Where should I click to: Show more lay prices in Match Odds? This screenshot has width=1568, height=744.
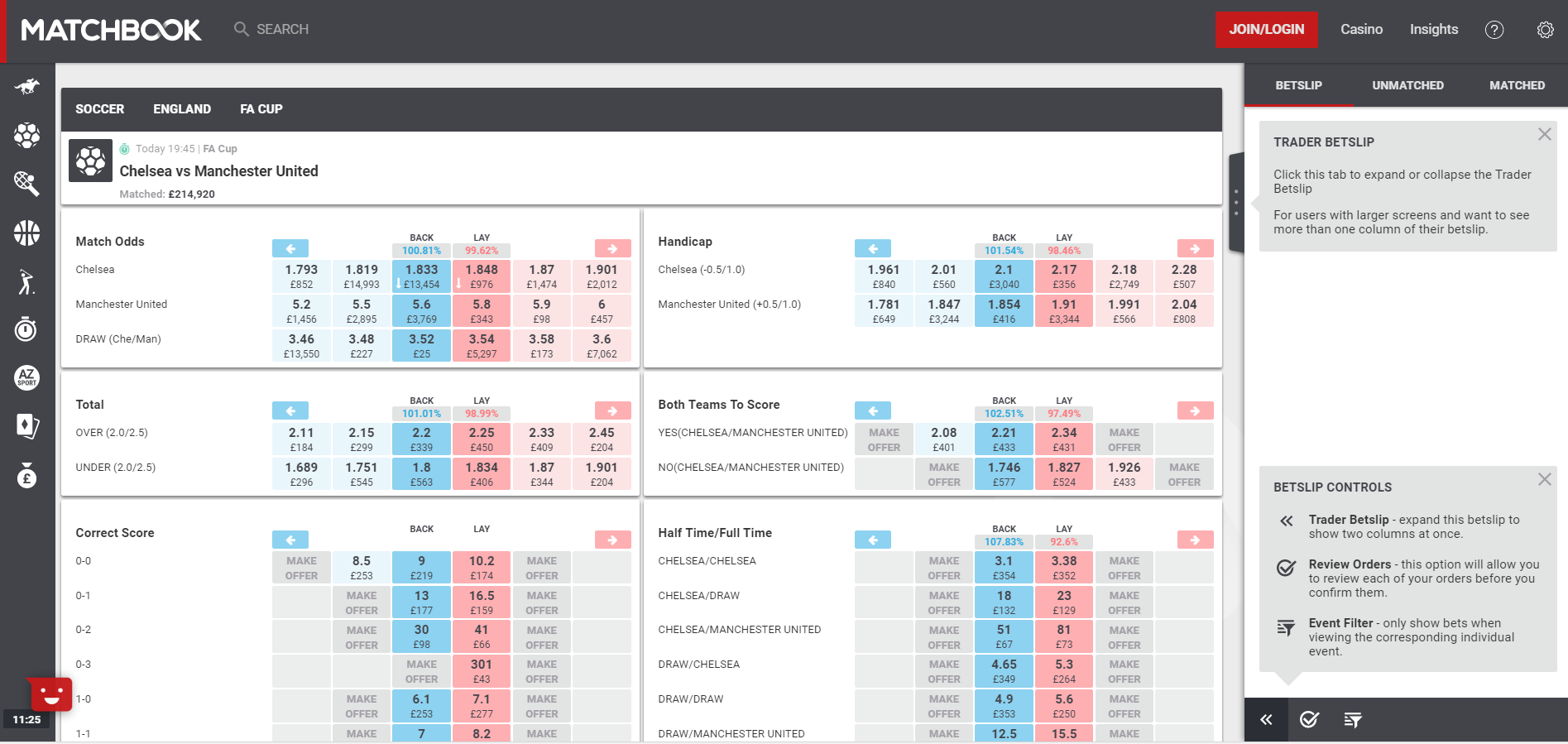[x=612, y=248]
